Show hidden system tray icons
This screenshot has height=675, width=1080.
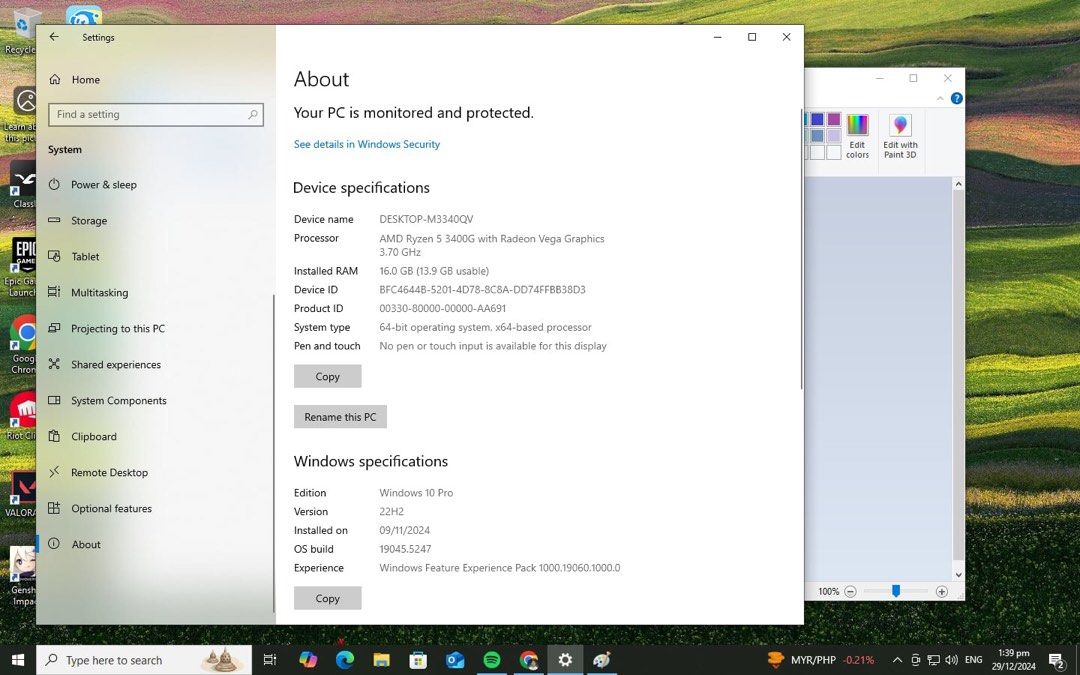(897, 660)
